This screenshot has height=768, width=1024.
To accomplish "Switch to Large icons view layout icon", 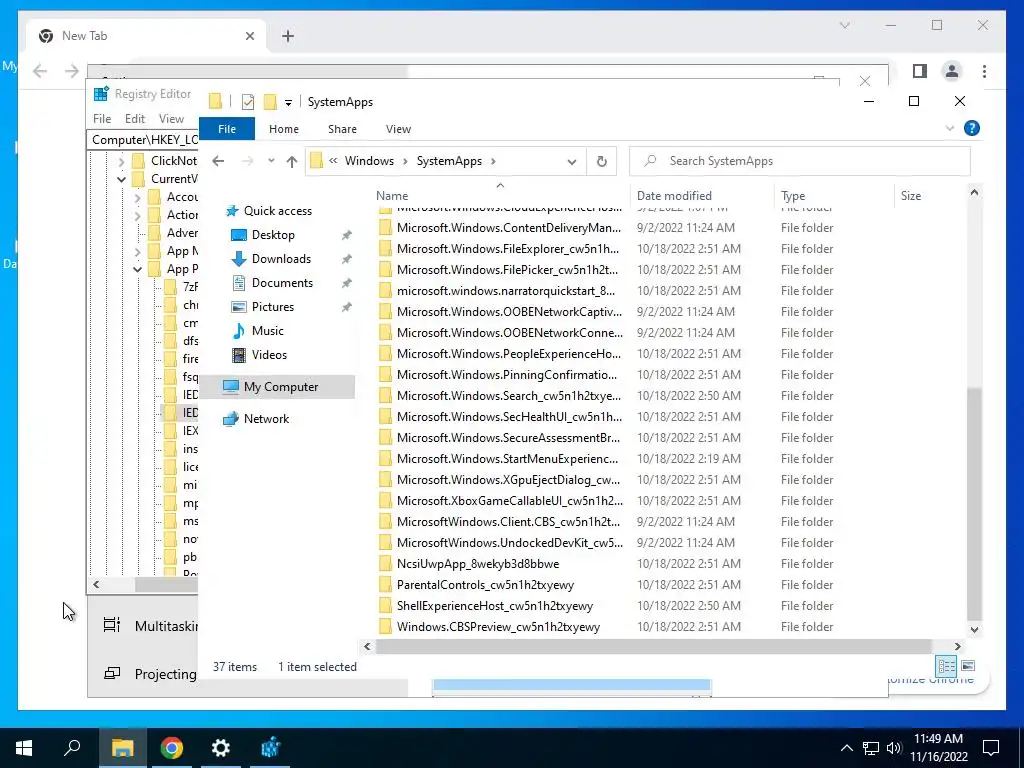I will click(968, 666).
